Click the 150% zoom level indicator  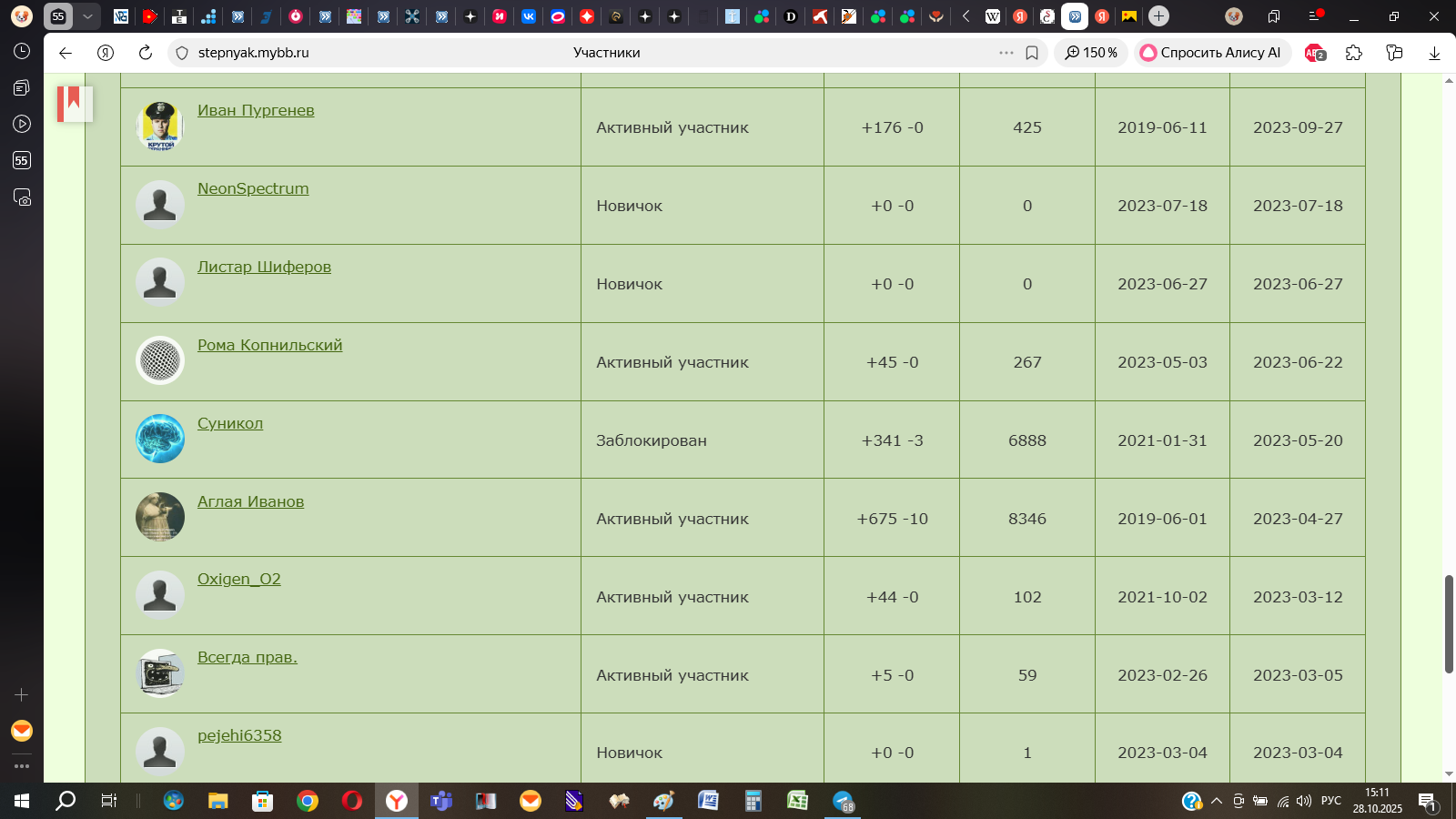(x=1091, y=53)
